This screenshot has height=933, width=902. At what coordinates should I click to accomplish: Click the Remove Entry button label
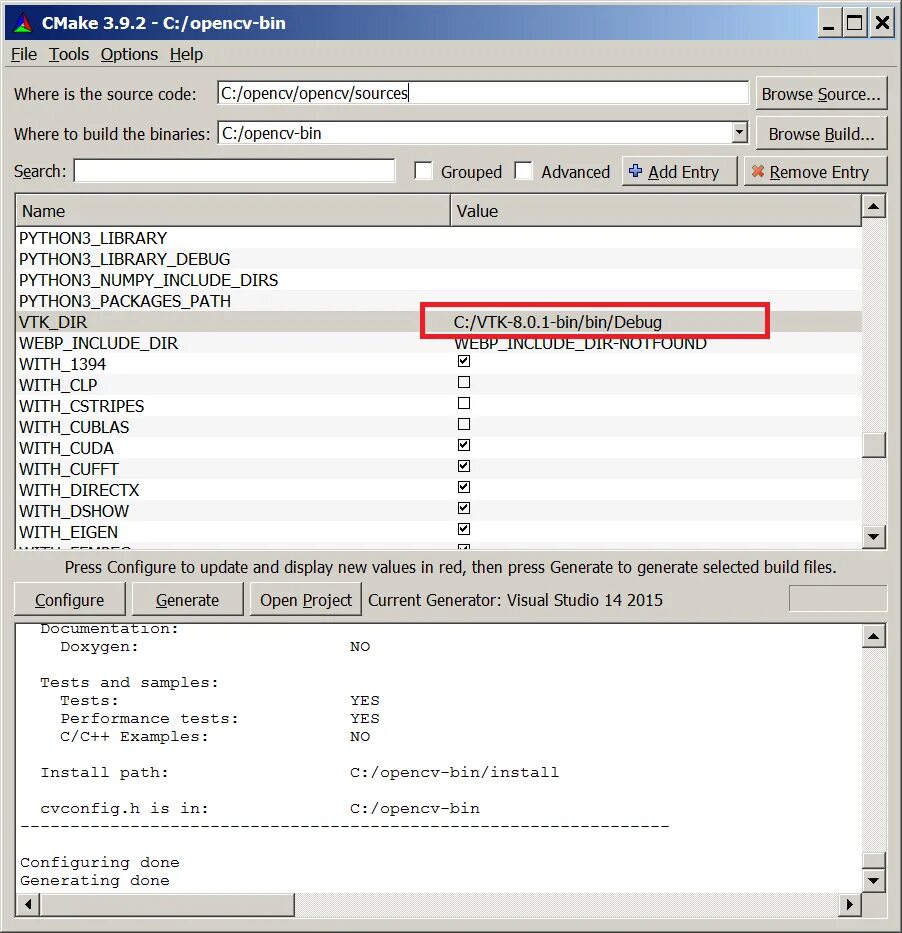(819, 172)
